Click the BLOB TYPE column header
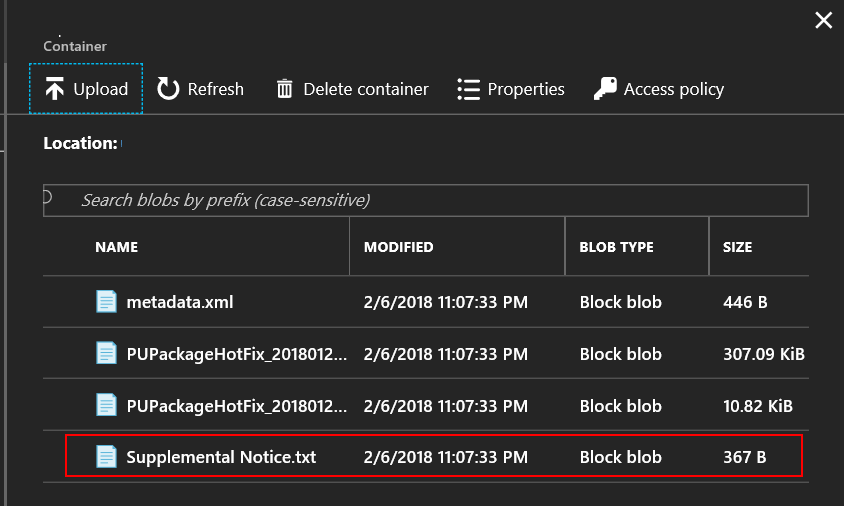This screenshot has width=844, height=506. (616, 247)
